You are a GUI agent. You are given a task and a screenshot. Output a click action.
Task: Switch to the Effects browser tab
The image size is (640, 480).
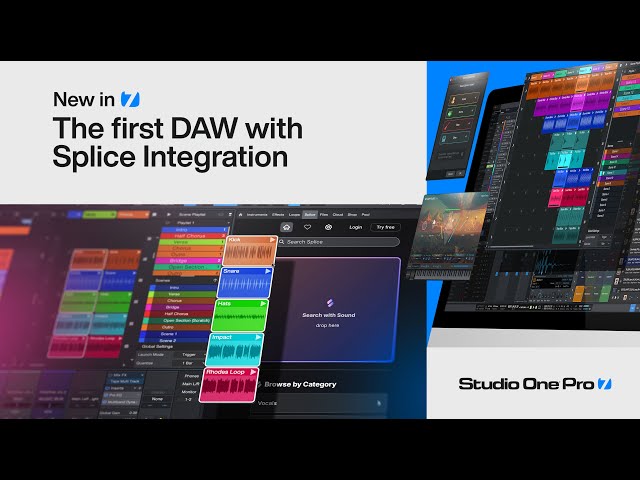[278, 215]
